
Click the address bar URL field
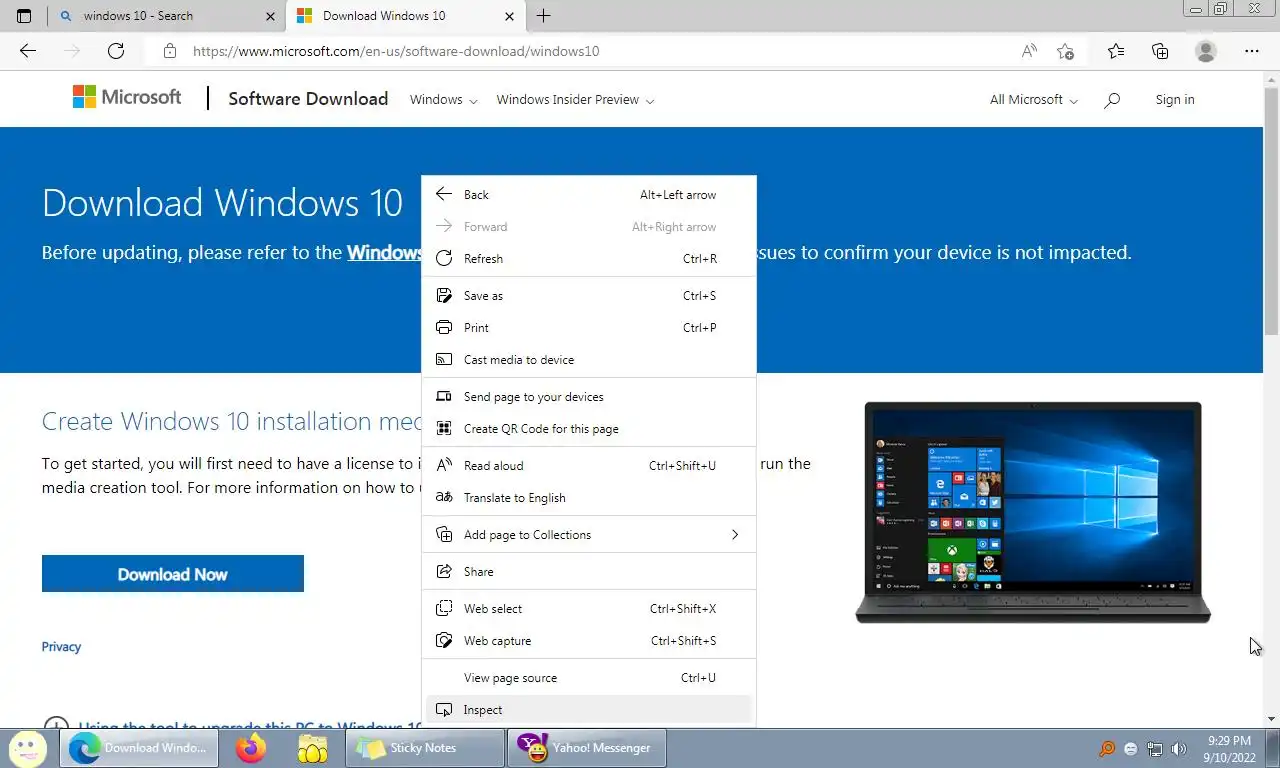tap(600, 51)
